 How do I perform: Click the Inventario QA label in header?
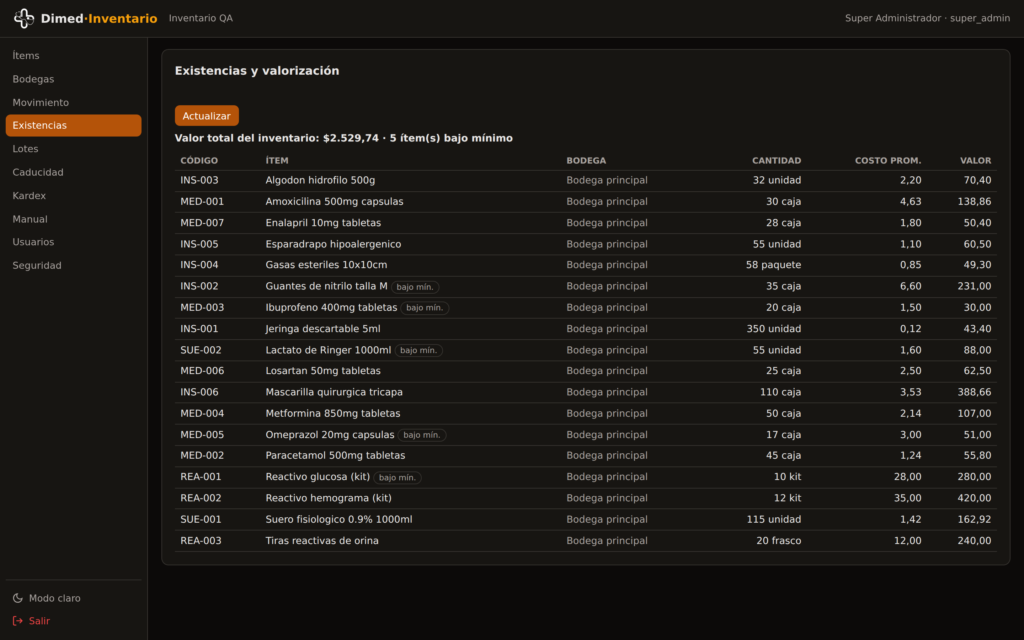point(200,18)
